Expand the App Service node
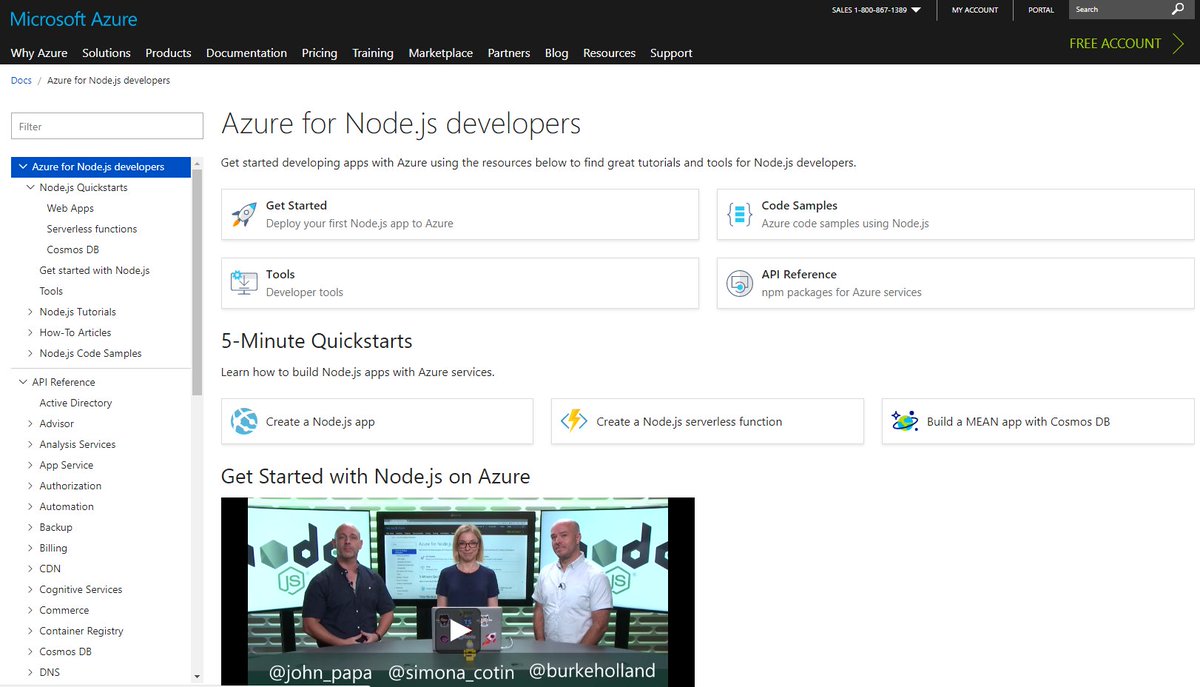The height and width of the screenshot is (687, 1200). click(31, 465)
